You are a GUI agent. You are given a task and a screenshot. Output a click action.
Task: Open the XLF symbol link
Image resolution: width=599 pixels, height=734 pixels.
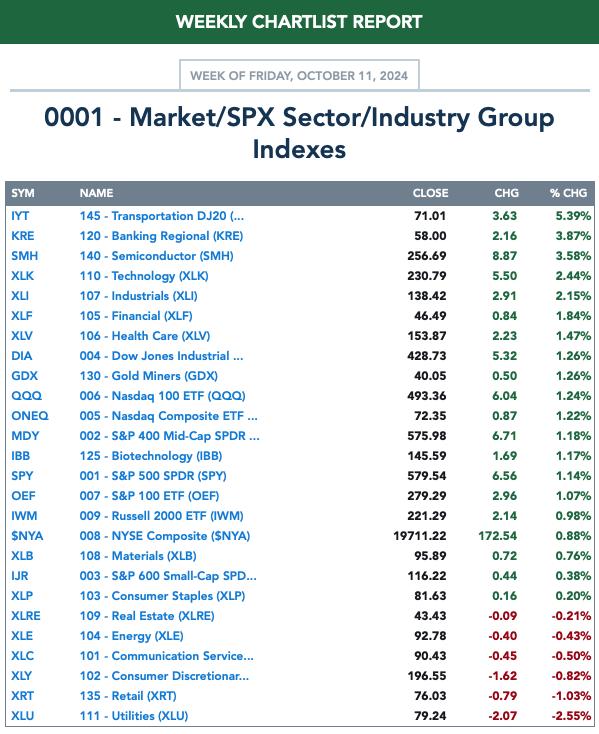[22, 316]
